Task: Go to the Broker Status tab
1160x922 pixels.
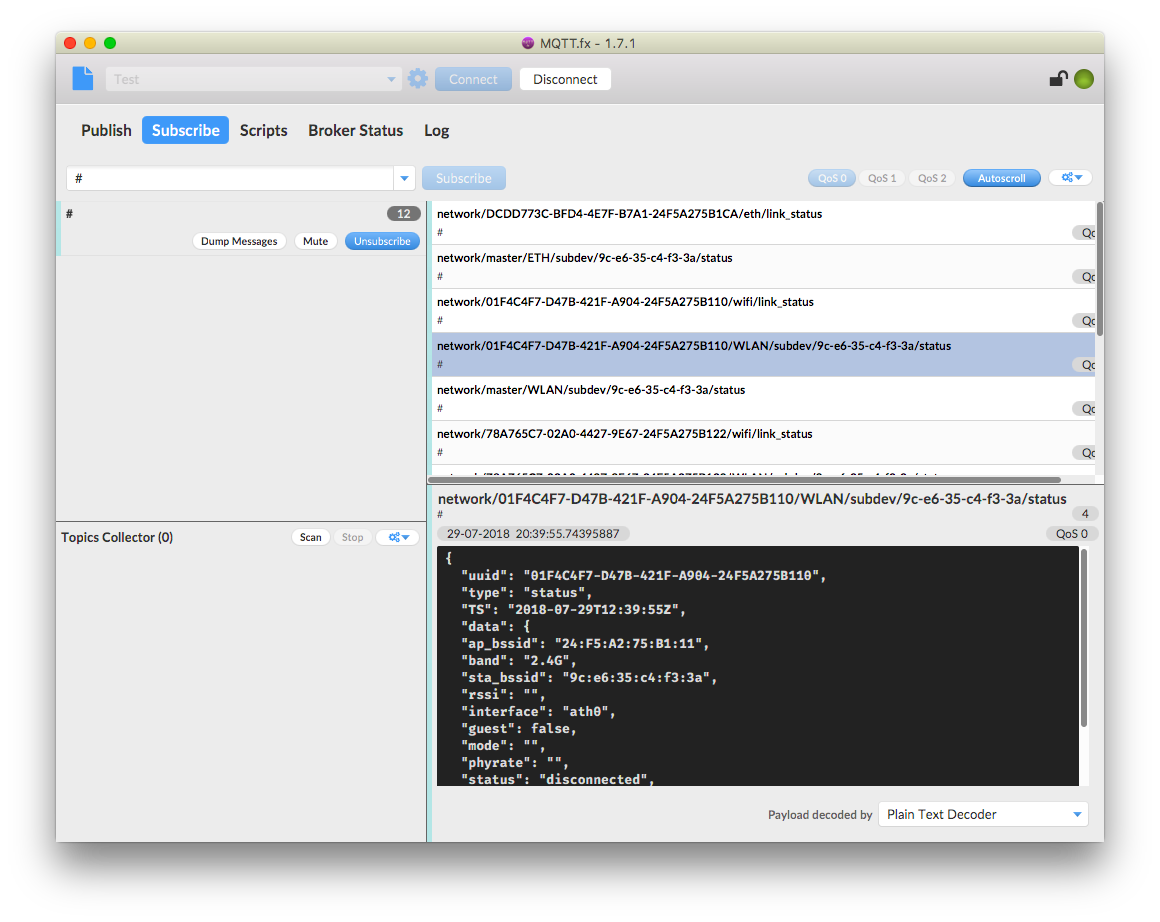Action: (x=356, y=130)
